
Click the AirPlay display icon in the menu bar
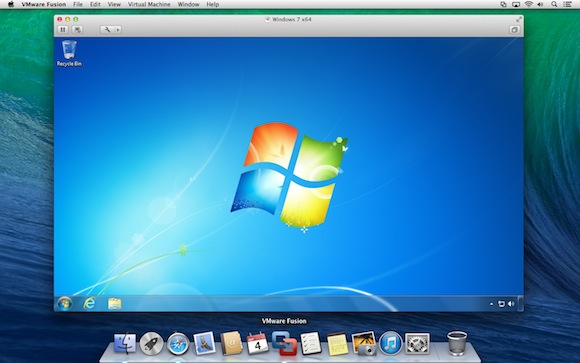516,4
